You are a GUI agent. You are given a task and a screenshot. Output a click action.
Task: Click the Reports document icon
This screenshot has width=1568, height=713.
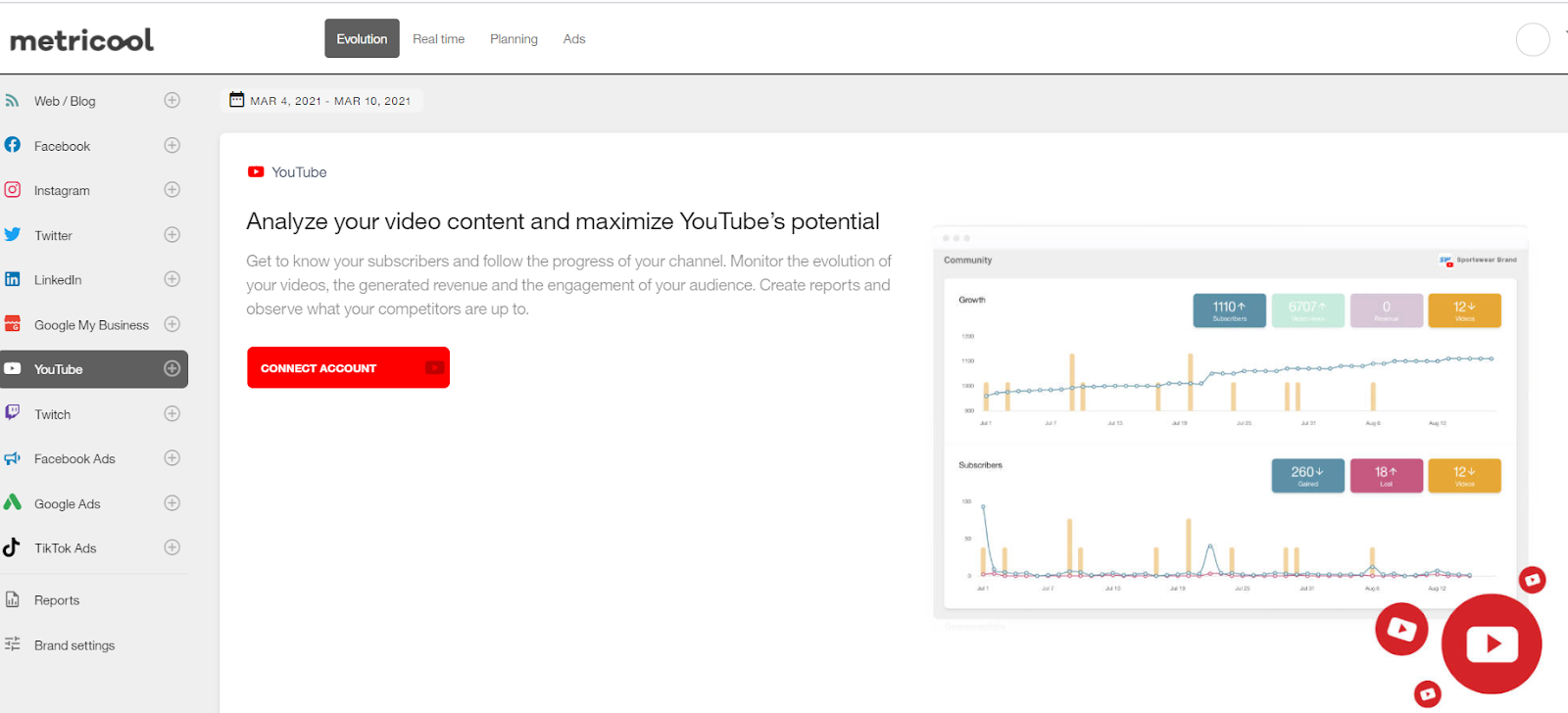[12, 599]
